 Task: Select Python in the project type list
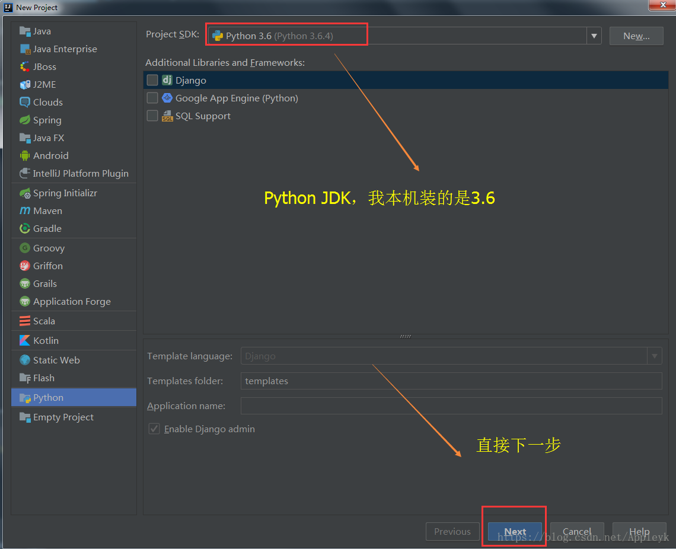point(48,397)
